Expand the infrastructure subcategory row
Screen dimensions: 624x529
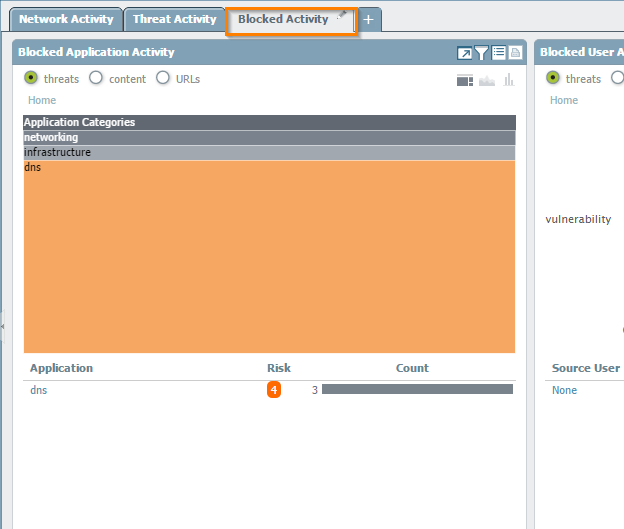click(x=269, y=152)
